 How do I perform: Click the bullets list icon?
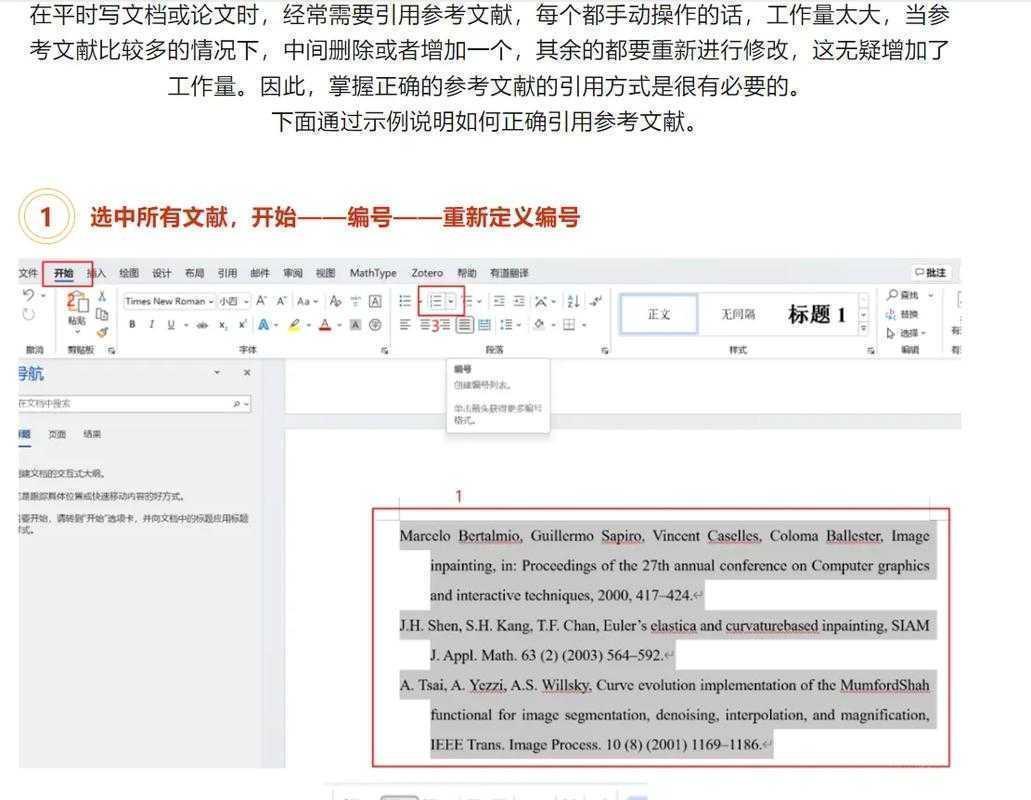[404, 300]
